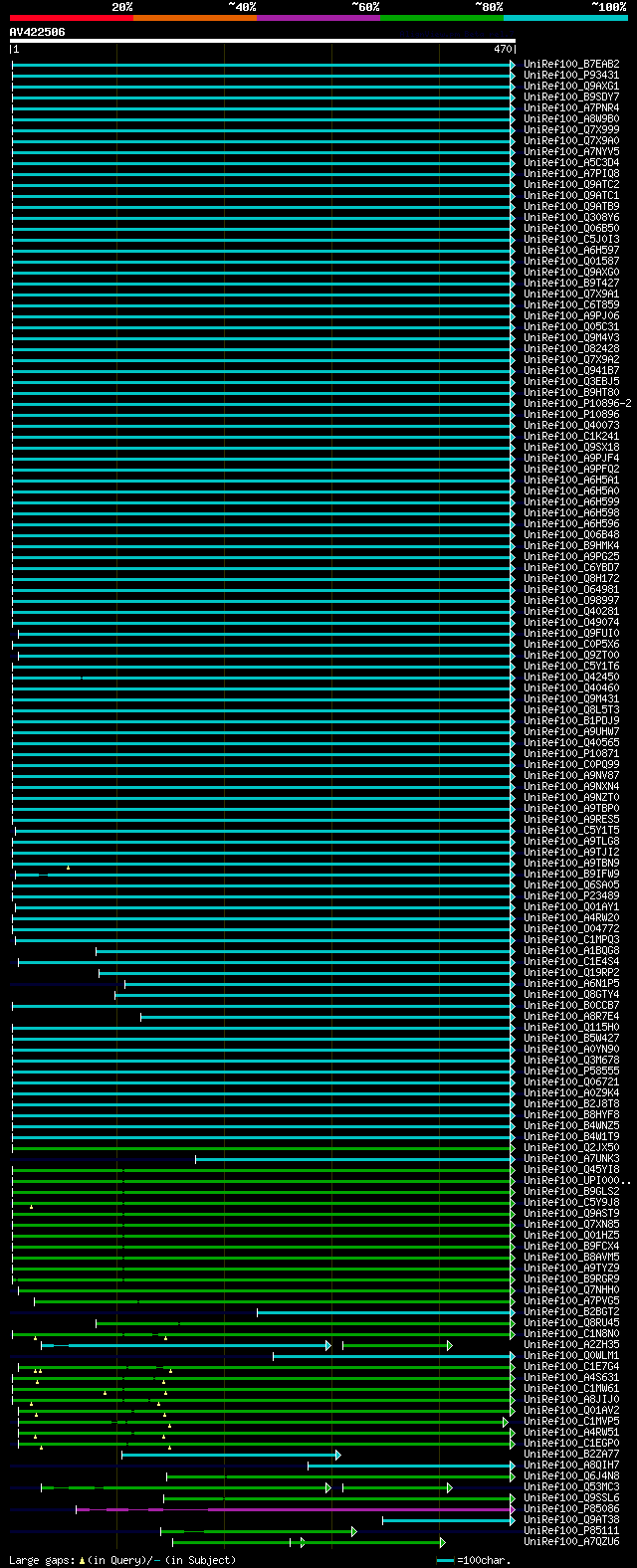Open hit UniRef100_Q9AXG1
This screenshot has width=637, height=1568.
point(571,87)
